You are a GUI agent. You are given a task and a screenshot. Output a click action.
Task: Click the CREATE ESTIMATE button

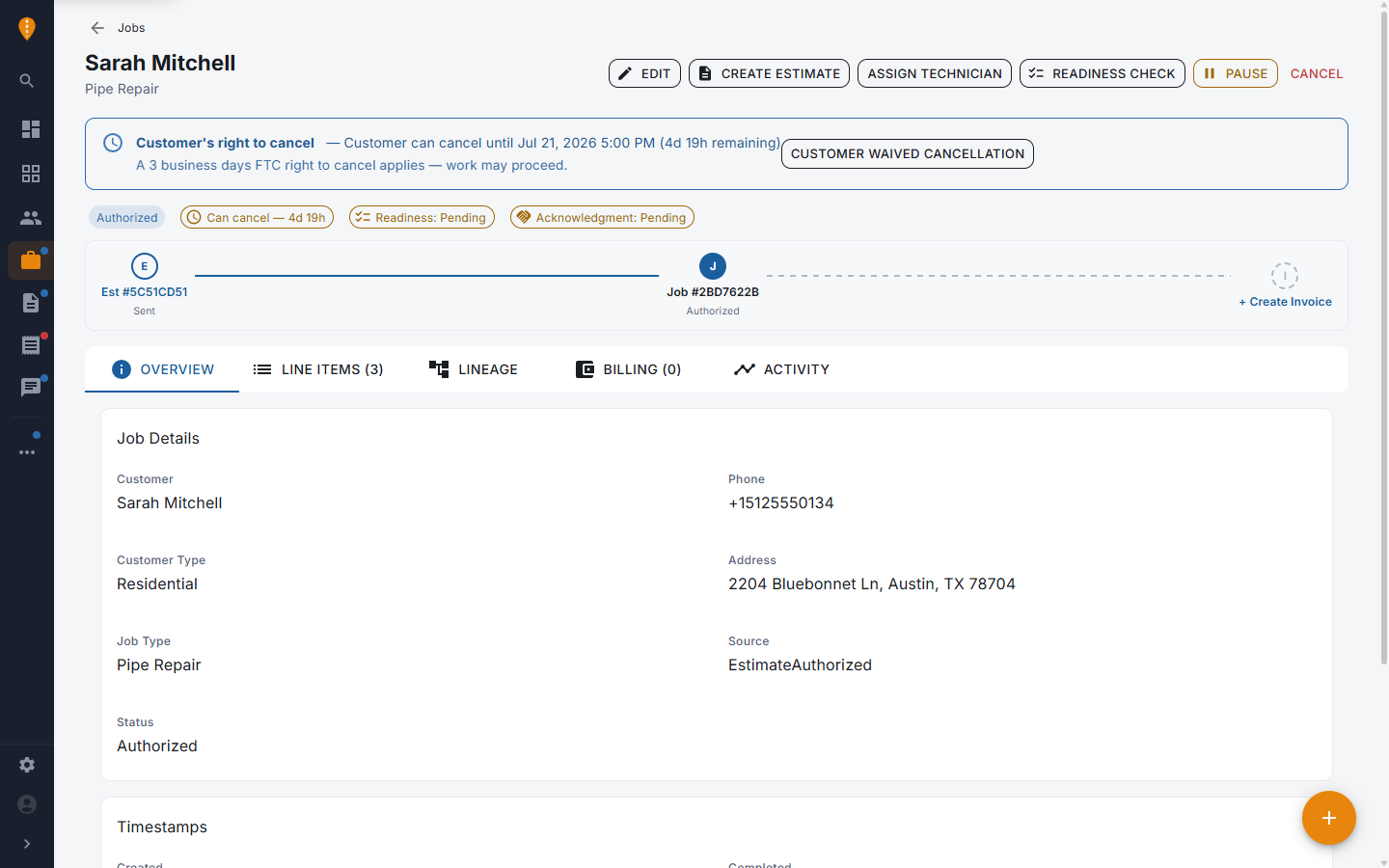pos(769,73)
